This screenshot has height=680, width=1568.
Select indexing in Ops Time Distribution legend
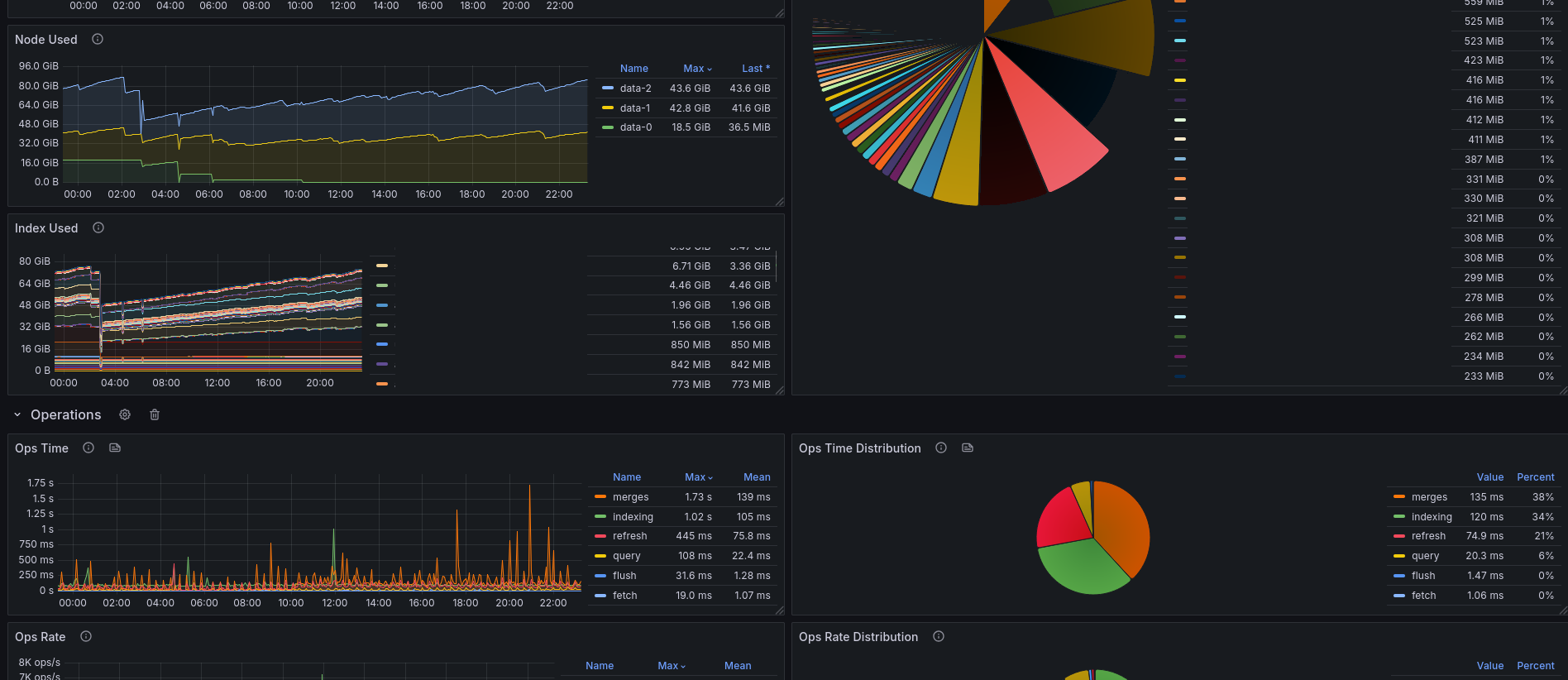[1432, 517]
